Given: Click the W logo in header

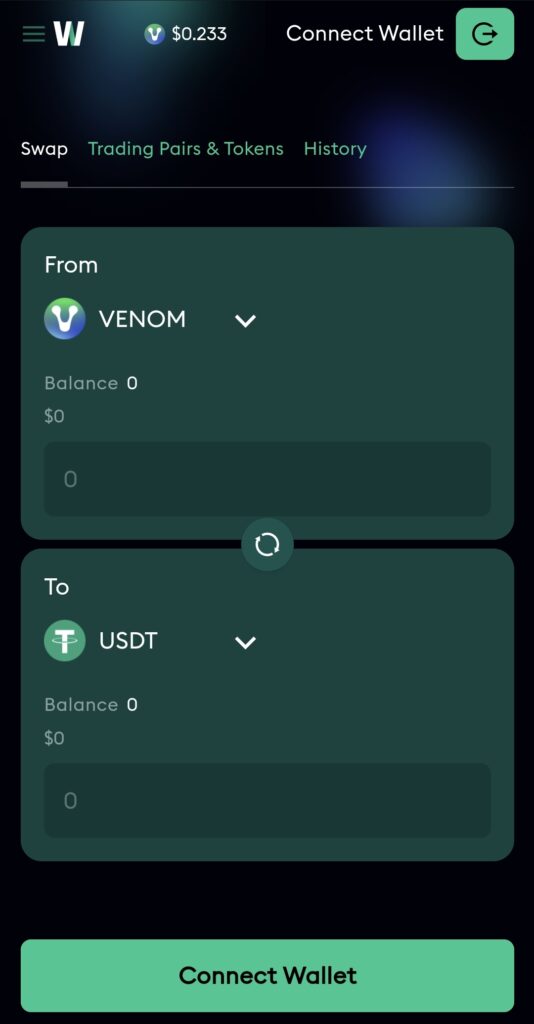Looking at the screenshot, I should tap(69, 33).
